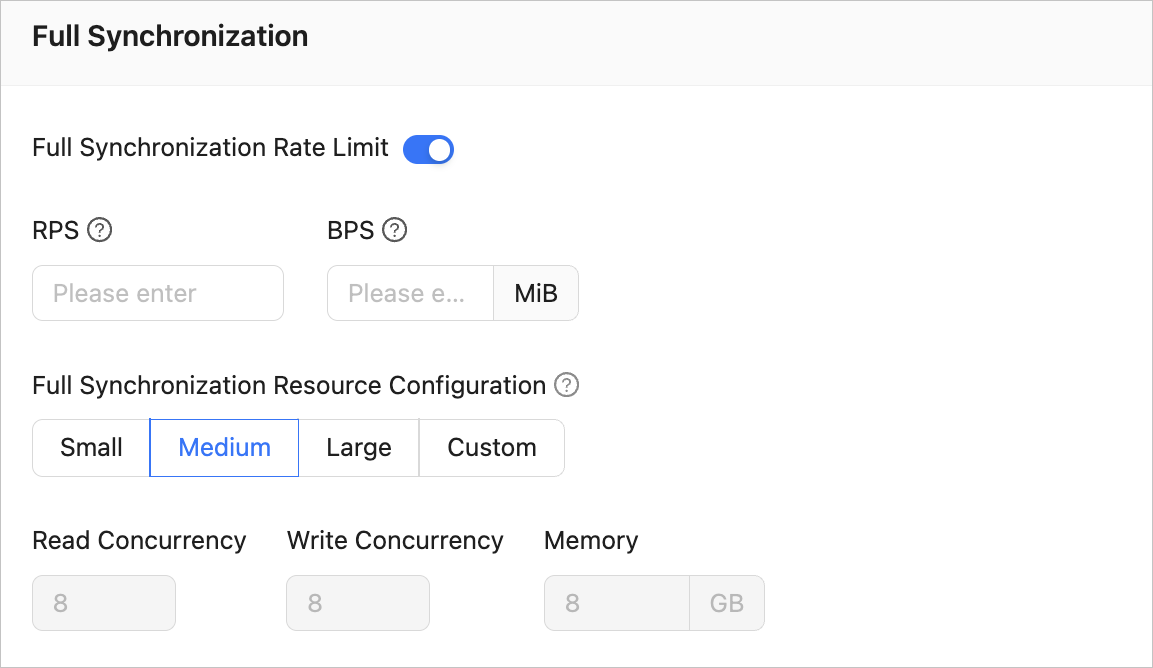Click the MiB unit box beside BPS
The width and height of the screenshot is (1153, 668).
pyautogui.click(x=536, y=293)
